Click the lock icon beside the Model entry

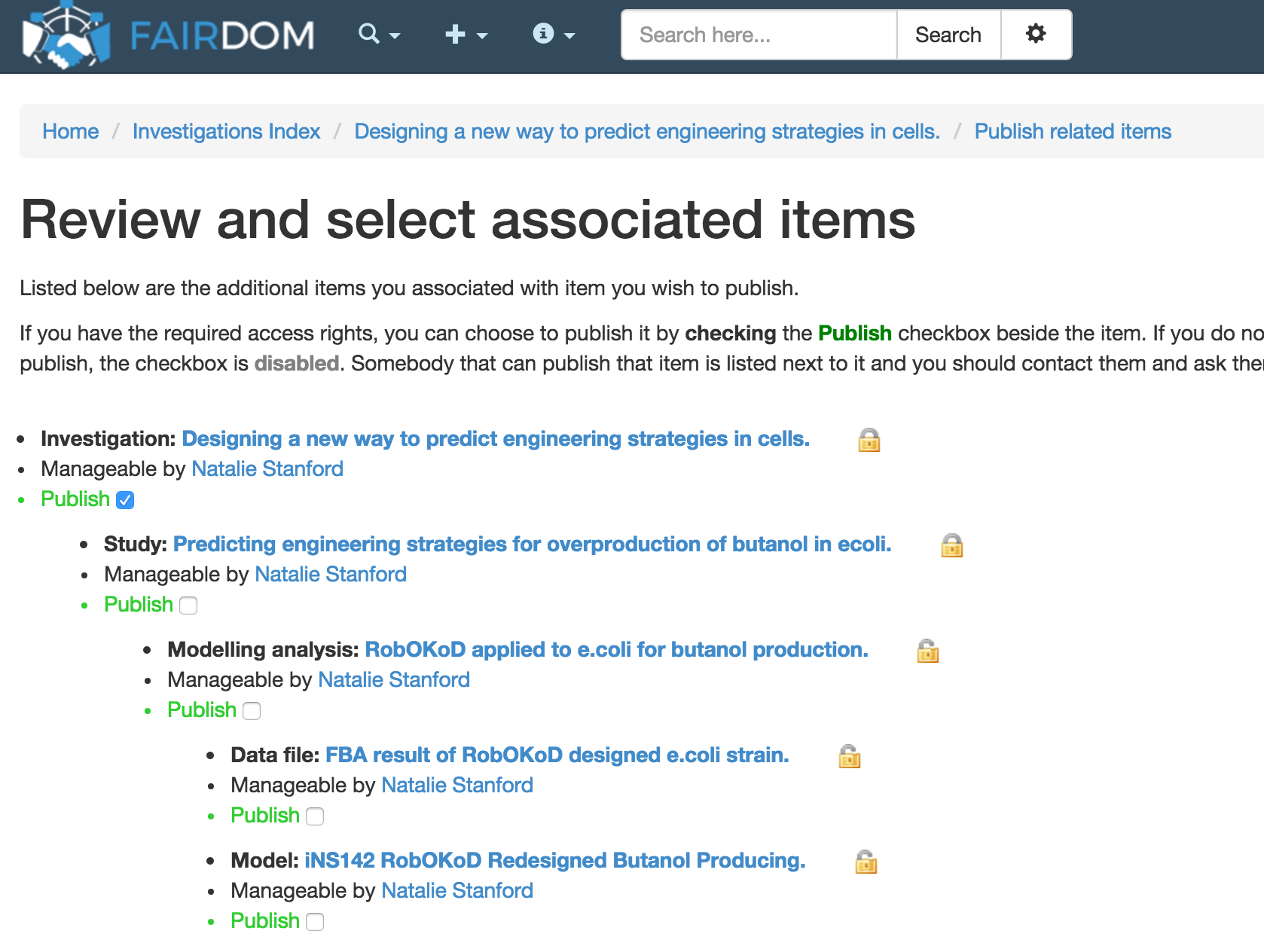tap(866, 862)
